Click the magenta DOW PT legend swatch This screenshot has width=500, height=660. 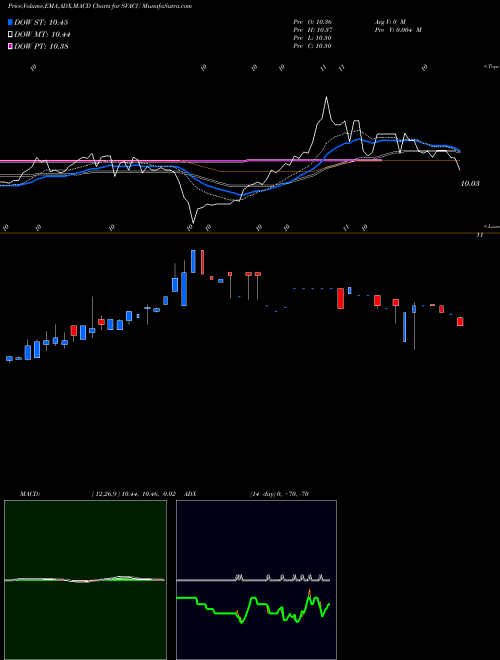coord(10,46)
